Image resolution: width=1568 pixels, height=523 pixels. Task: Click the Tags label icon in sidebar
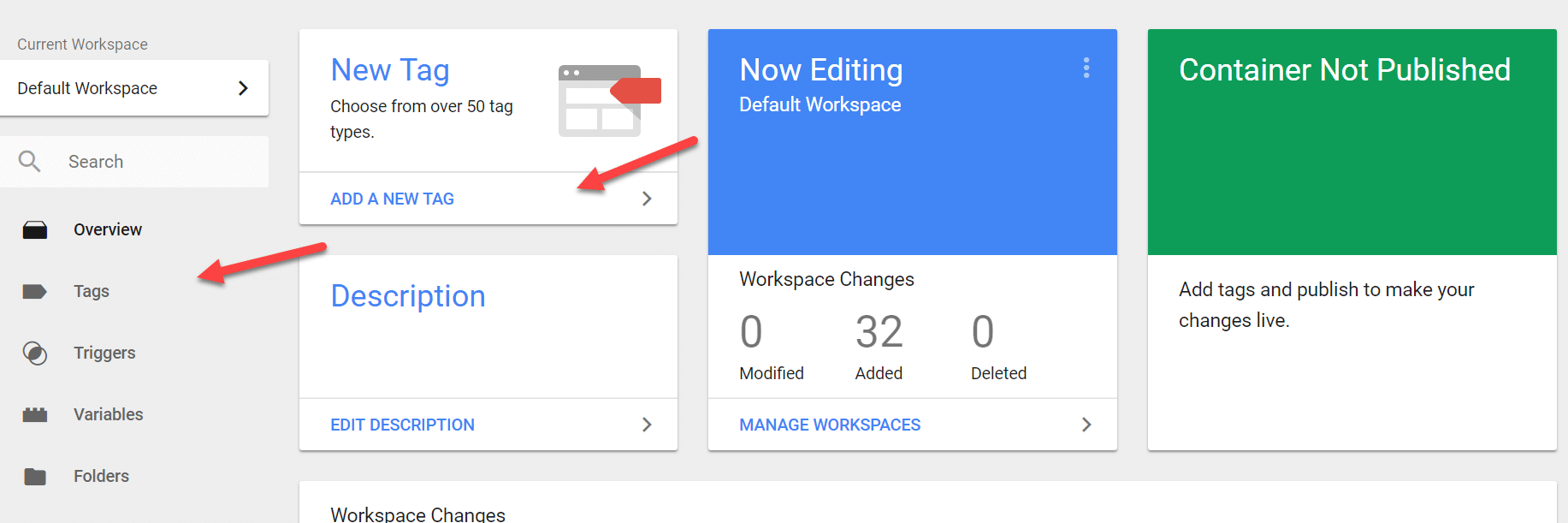pyautogui.click(x=35, y=291)
